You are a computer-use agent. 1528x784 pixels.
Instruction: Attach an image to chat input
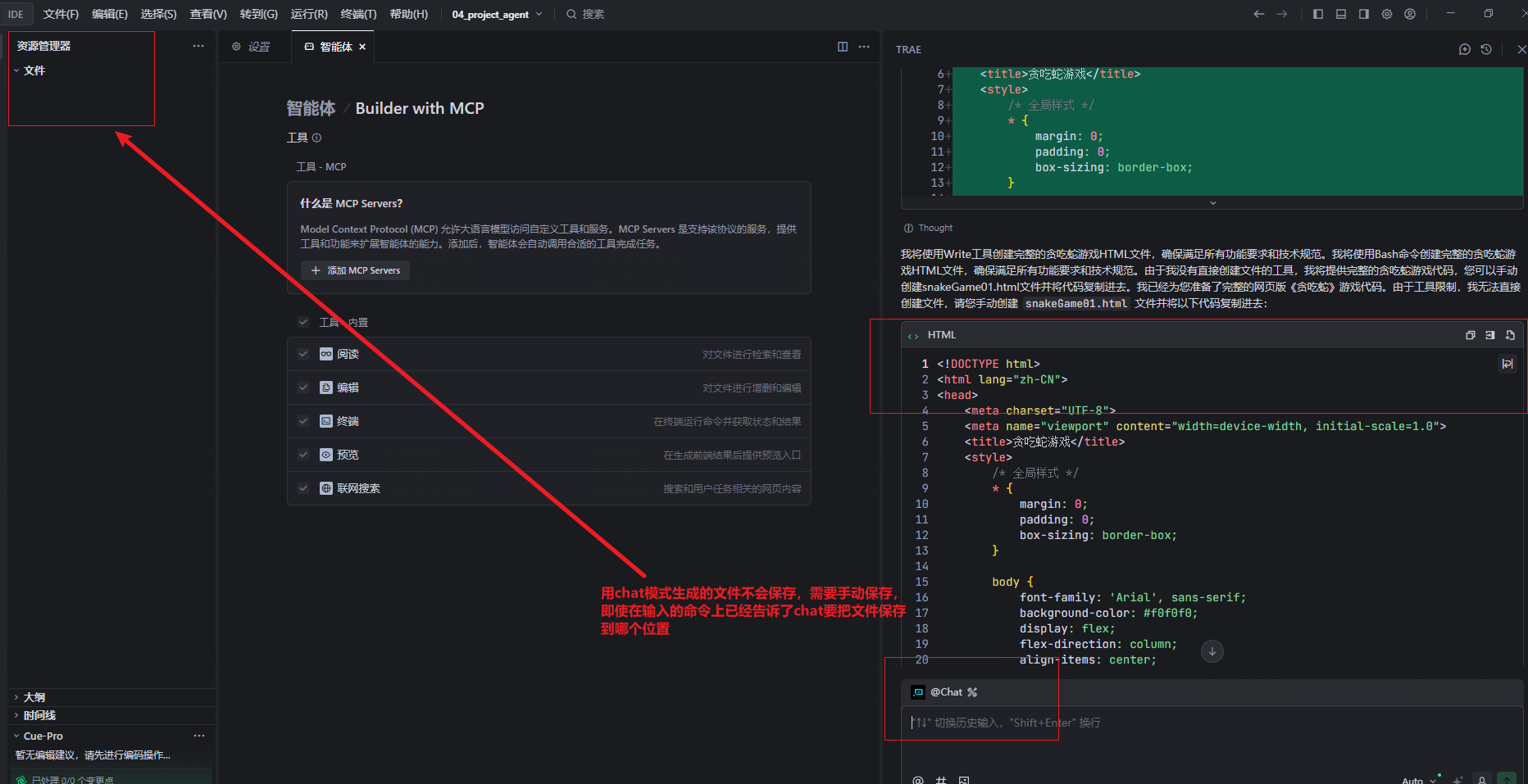(964, 780)
